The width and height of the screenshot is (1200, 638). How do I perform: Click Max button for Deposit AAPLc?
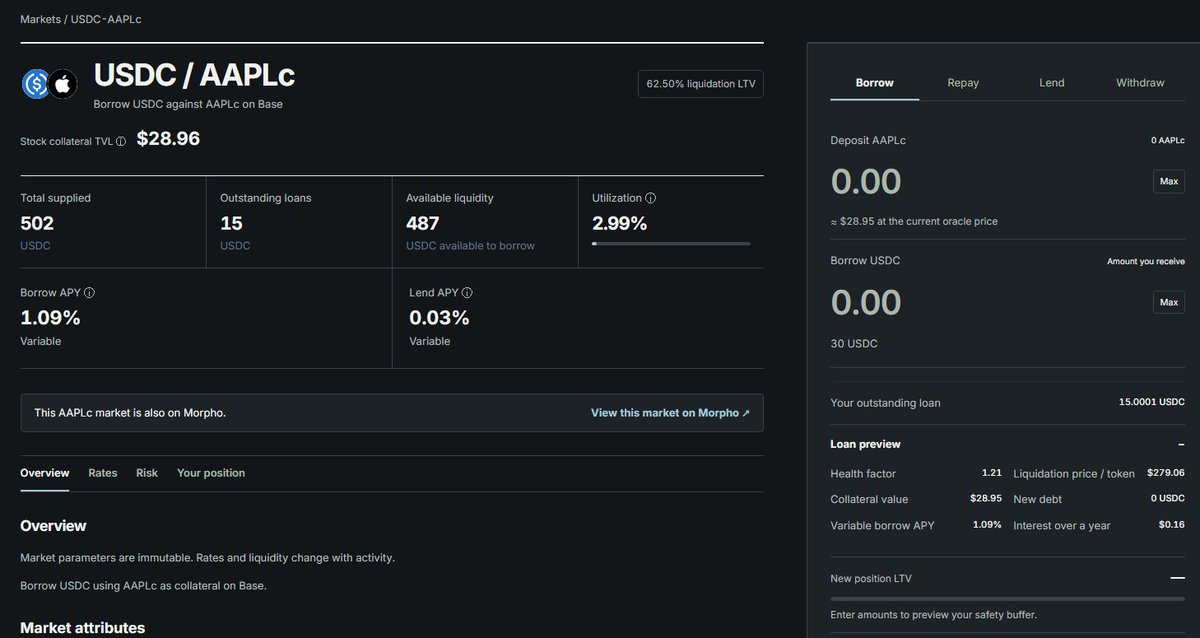coord(1168,181)
